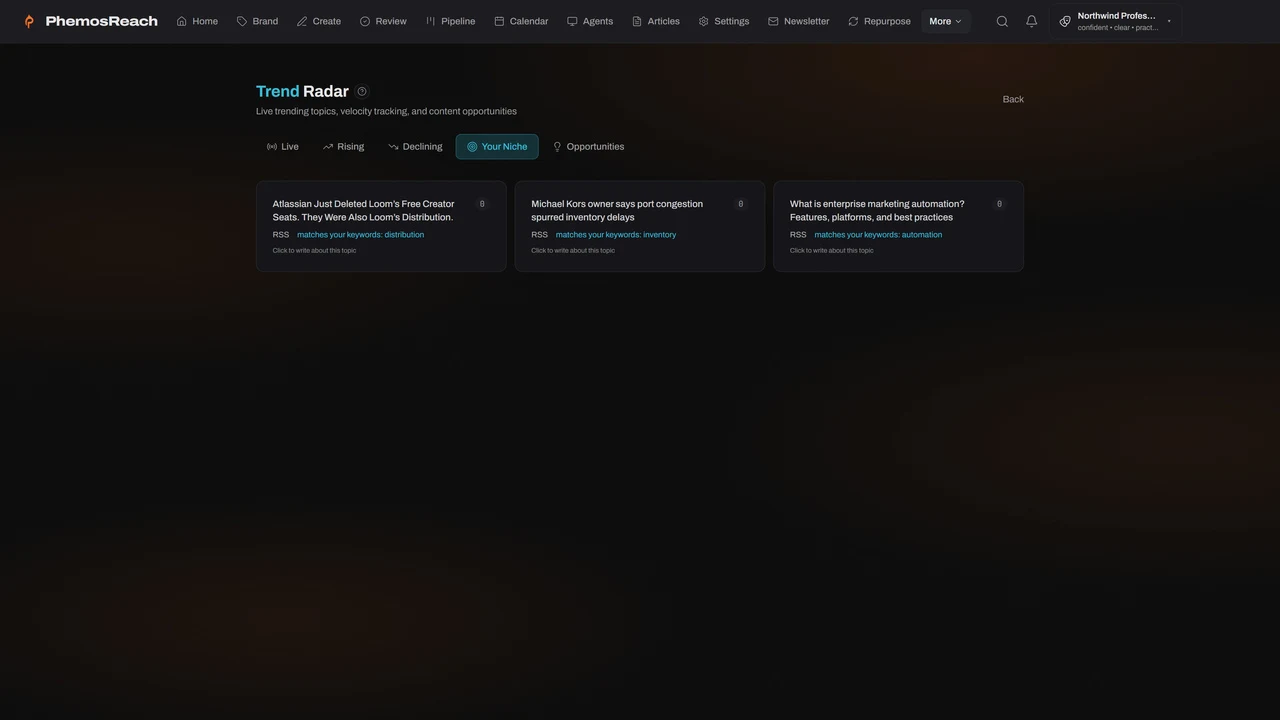The width and height of the screenshot is (1280, 720).
Task: Click the "Live trending topics" subtitle text
Action: [x=386, y=112]
